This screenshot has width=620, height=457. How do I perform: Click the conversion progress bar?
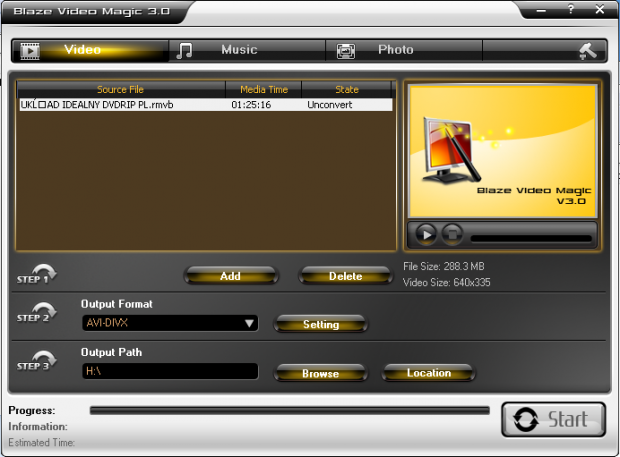(x=289, y=410)
